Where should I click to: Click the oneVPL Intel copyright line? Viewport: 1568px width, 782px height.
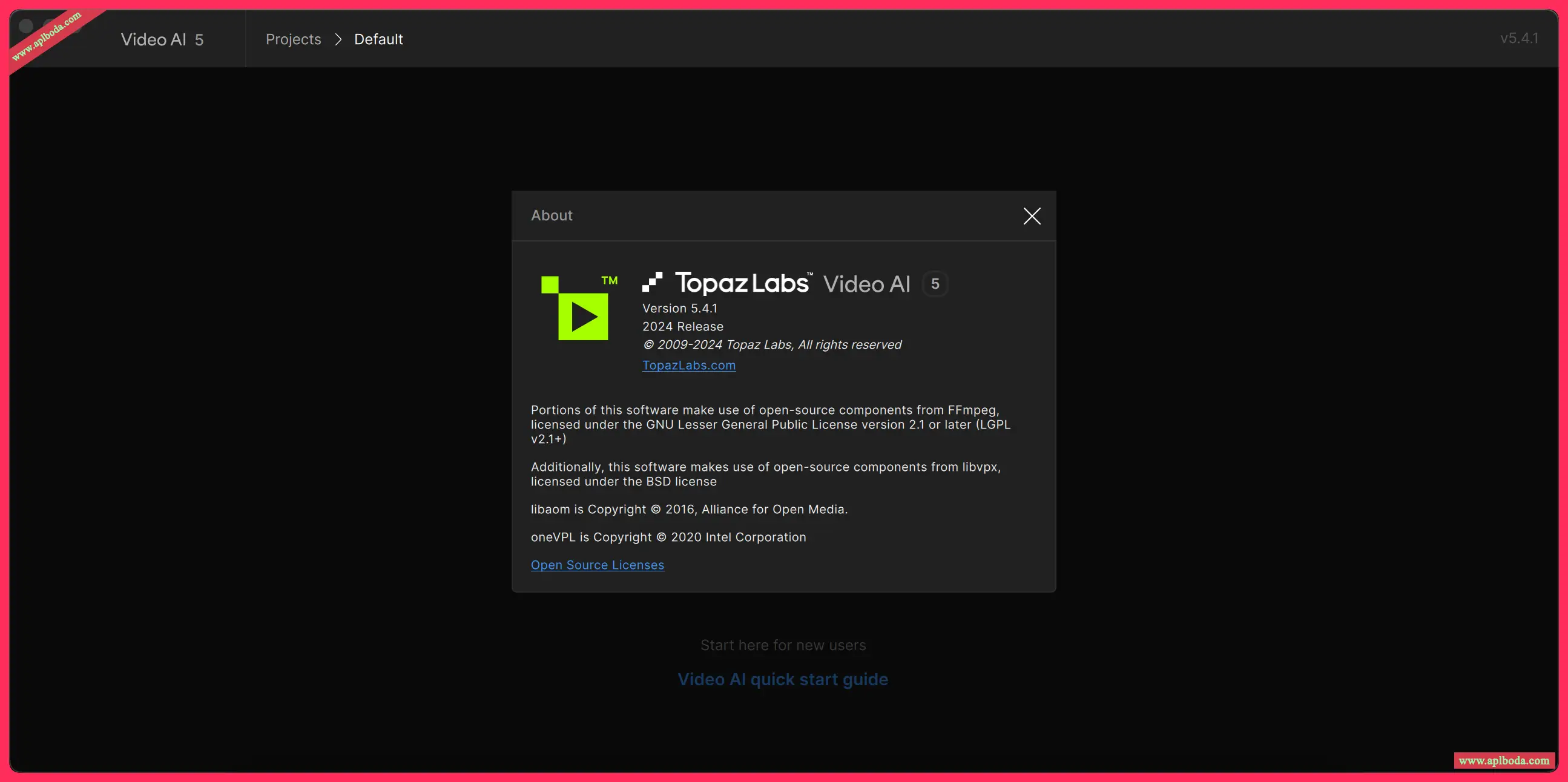coord(668,537)
